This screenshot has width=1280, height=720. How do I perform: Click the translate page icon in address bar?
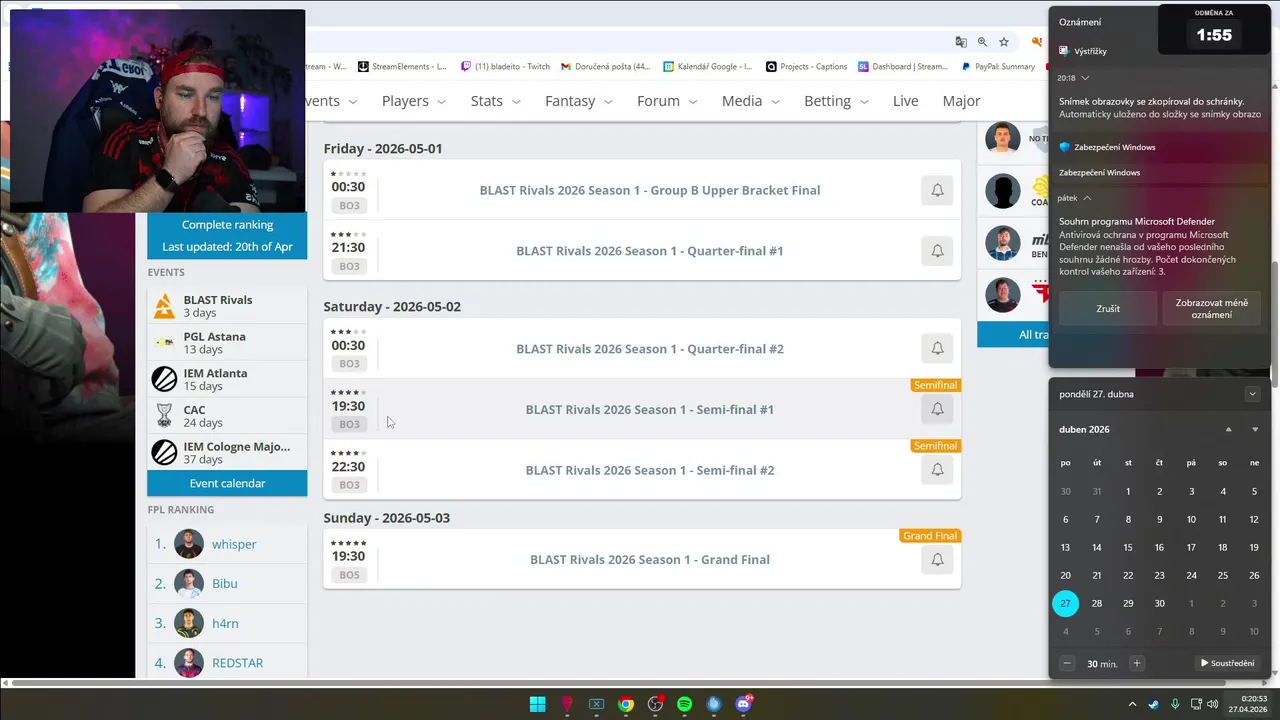pyautogui.click(x=961, y=42)
